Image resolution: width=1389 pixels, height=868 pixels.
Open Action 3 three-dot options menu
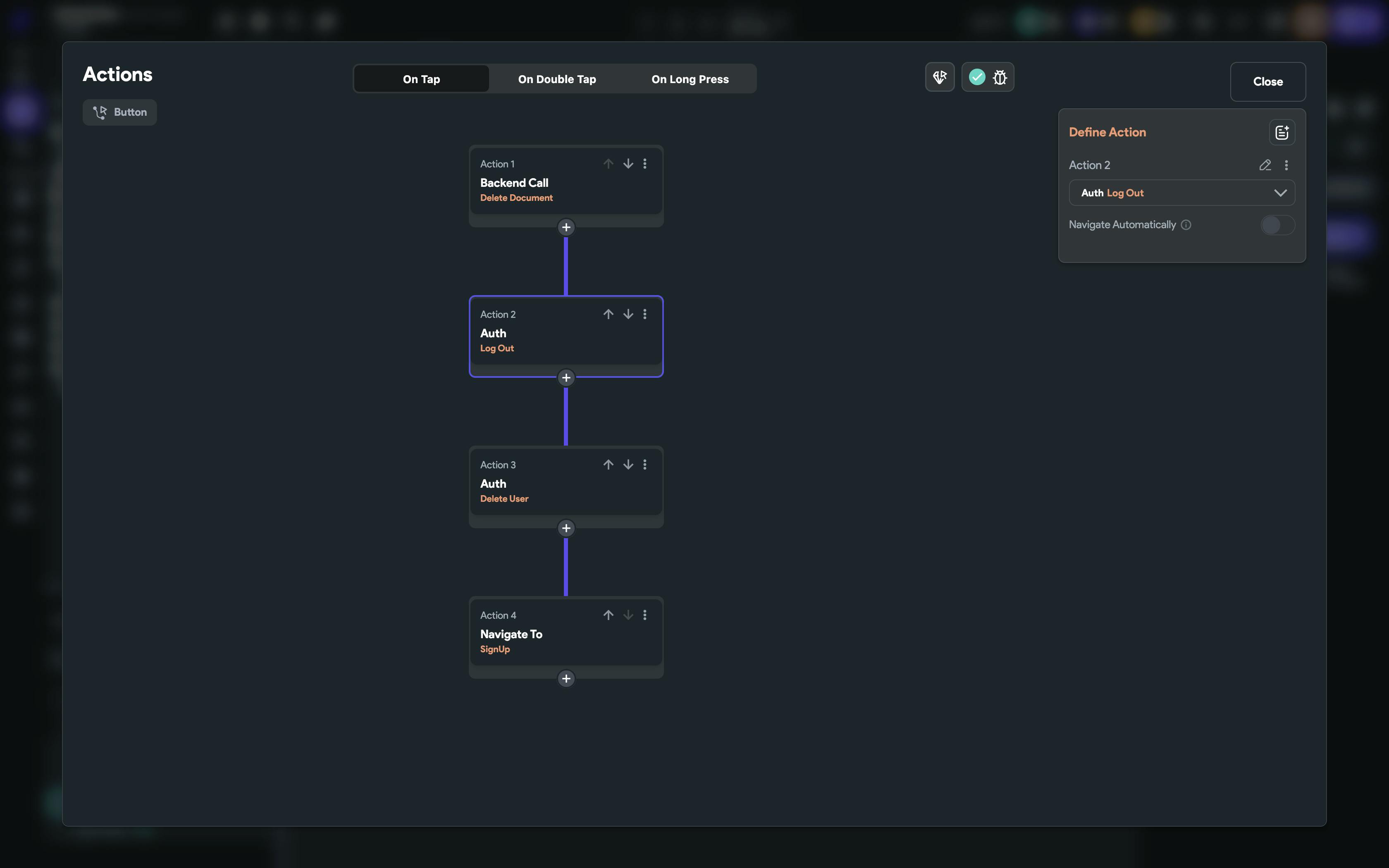point(644,465)
